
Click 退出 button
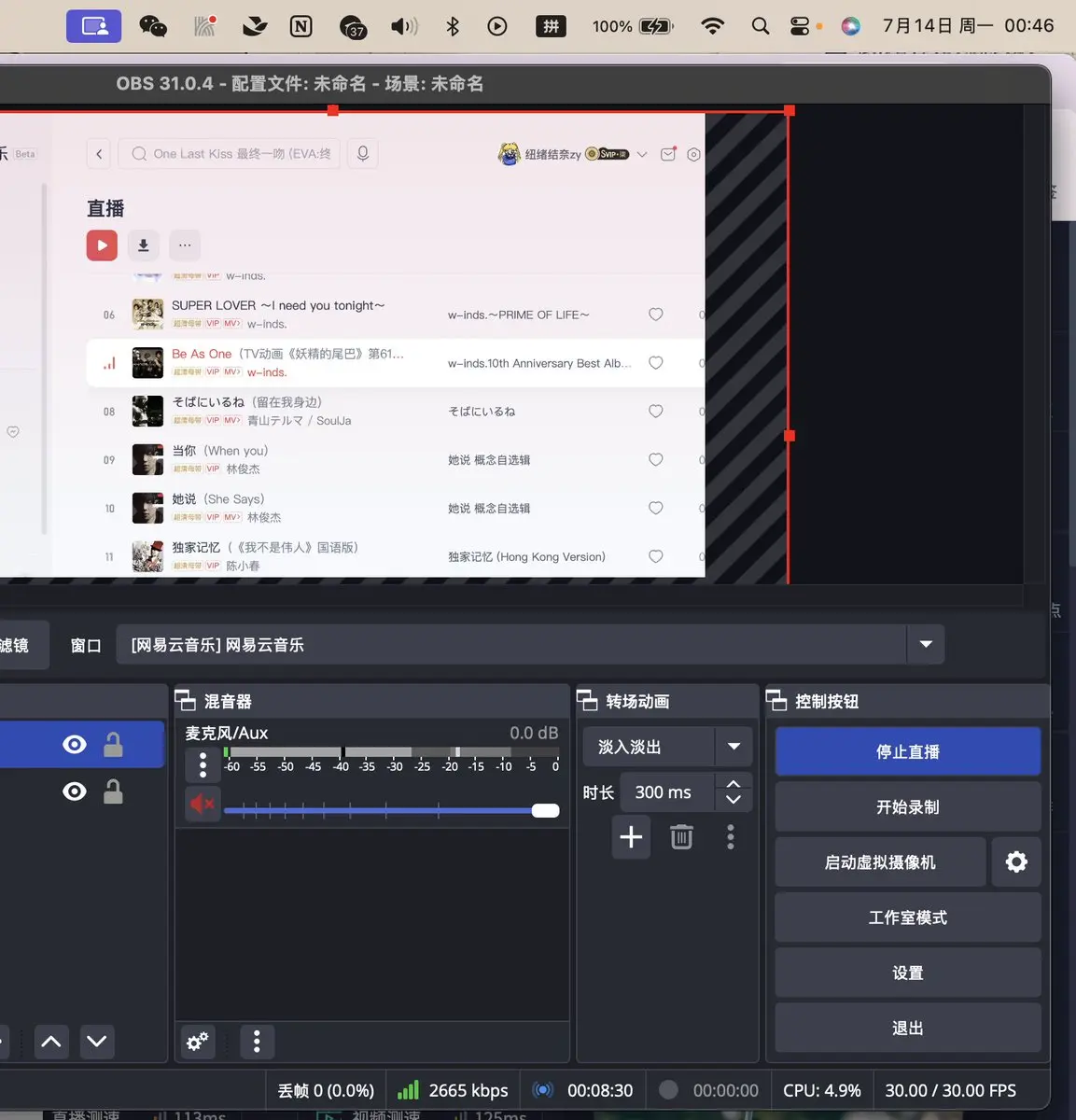pyautogui.click(x=908, y=1027)
